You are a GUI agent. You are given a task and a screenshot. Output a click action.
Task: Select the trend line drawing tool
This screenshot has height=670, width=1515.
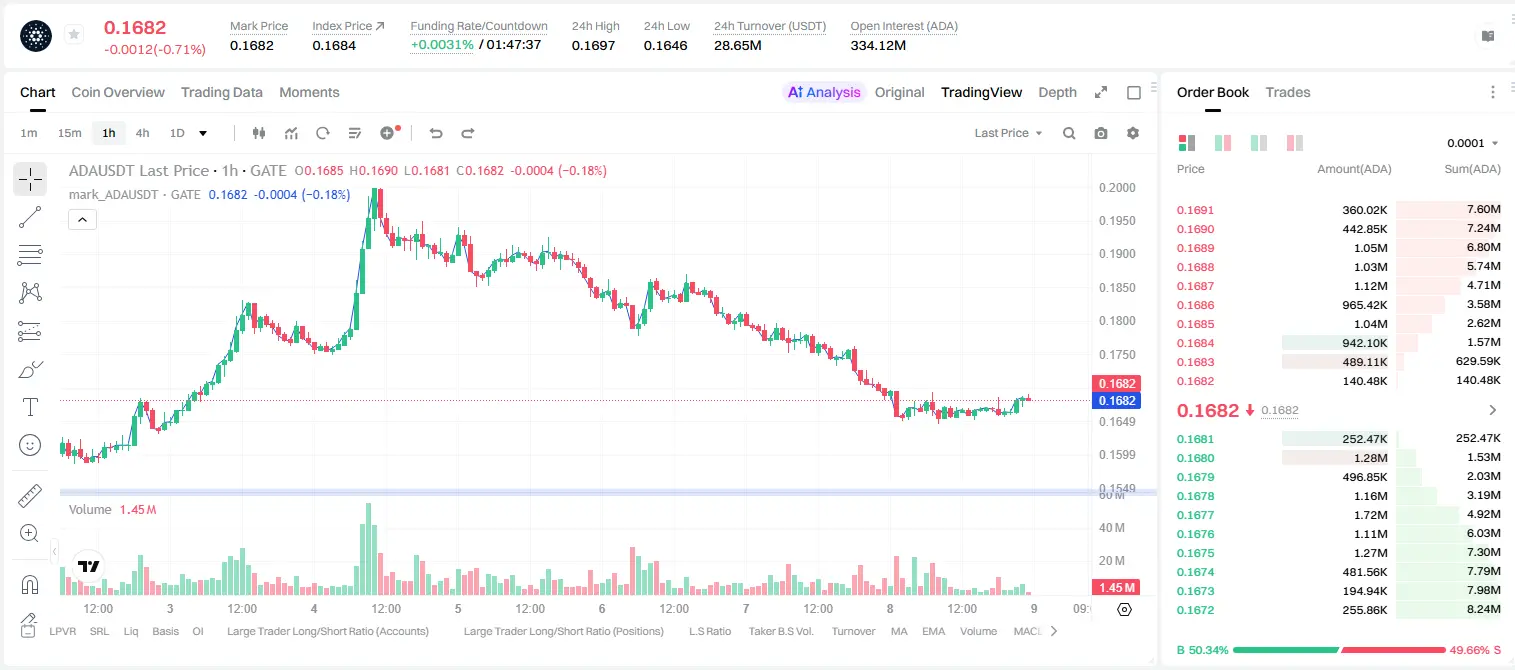[30, 217]
